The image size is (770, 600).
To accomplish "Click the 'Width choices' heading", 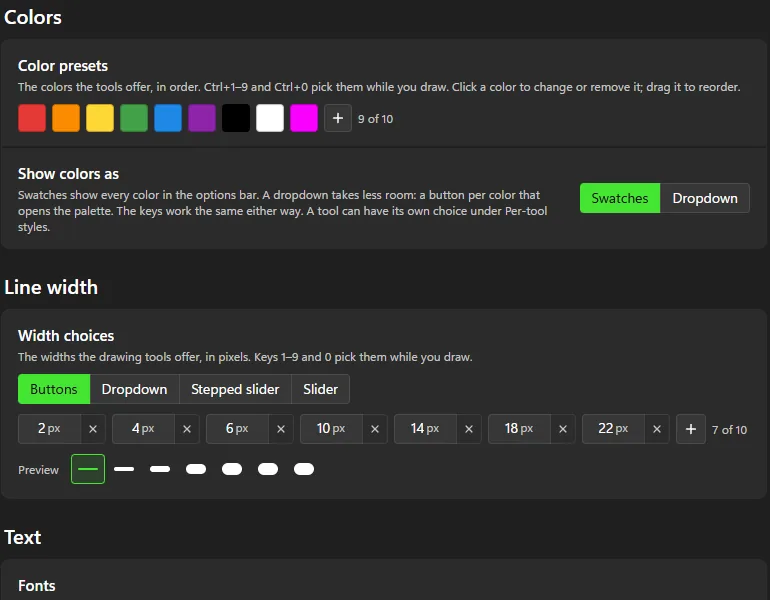I will (66, 336).
